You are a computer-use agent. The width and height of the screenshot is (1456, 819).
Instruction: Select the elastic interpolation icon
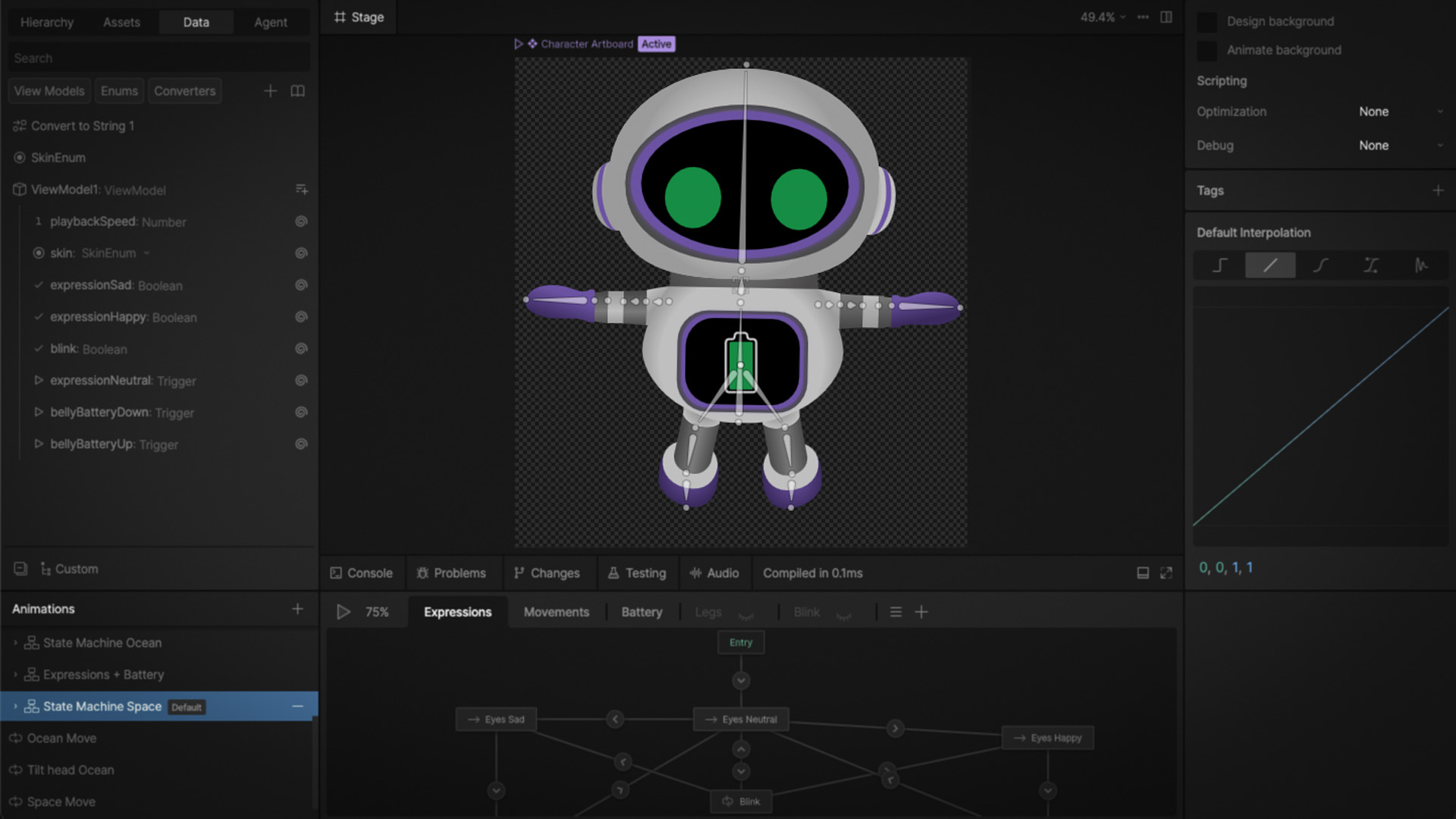[x=1421, y=265]
